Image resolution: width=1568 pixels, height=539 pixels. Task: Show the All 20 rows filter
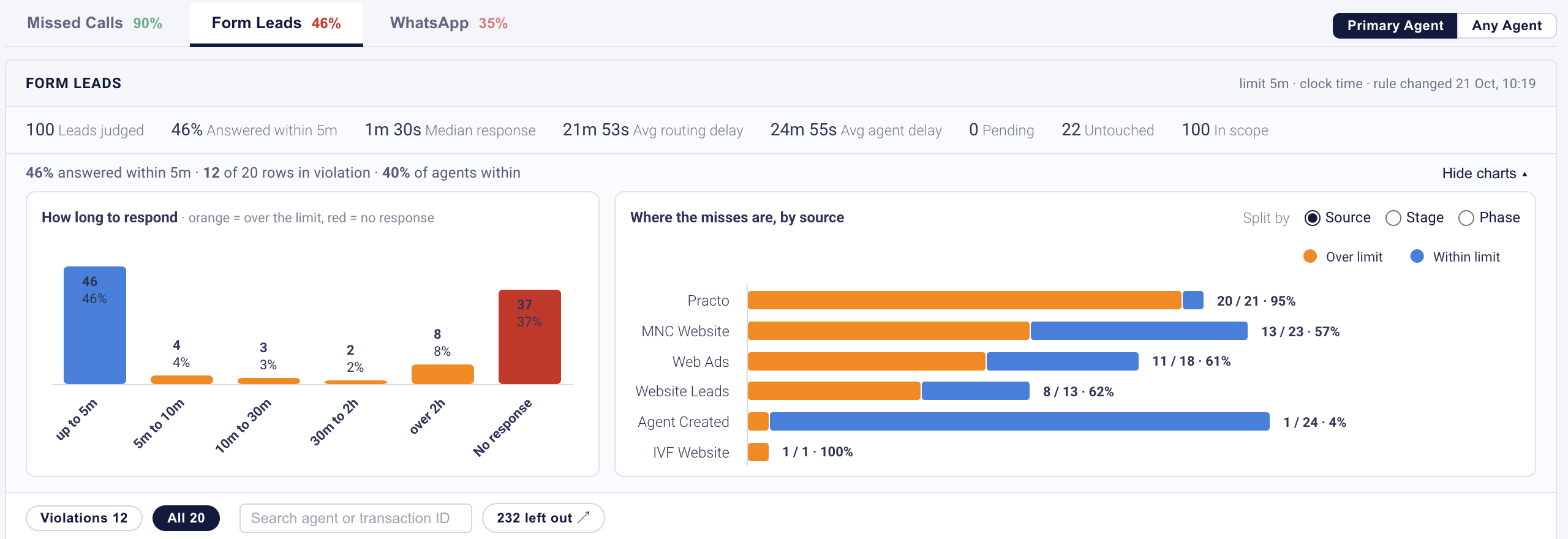point(186,518)
